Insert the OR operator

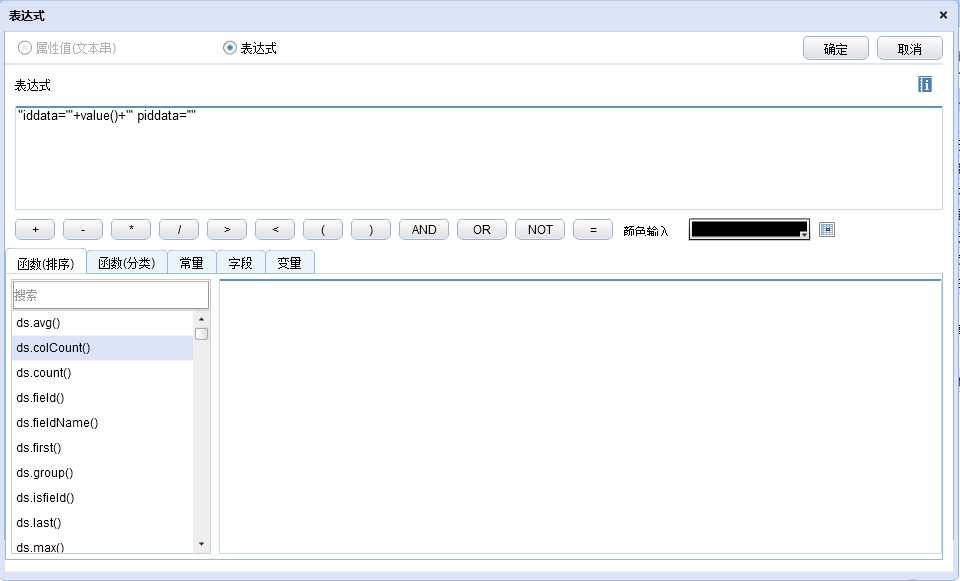pos(482,230)
